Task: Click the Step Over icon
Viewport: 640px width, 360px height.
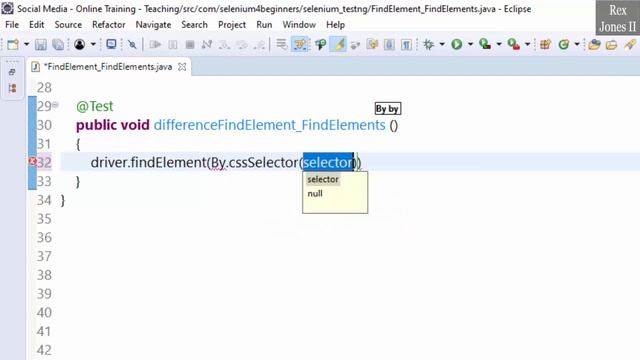Action: 242,44
